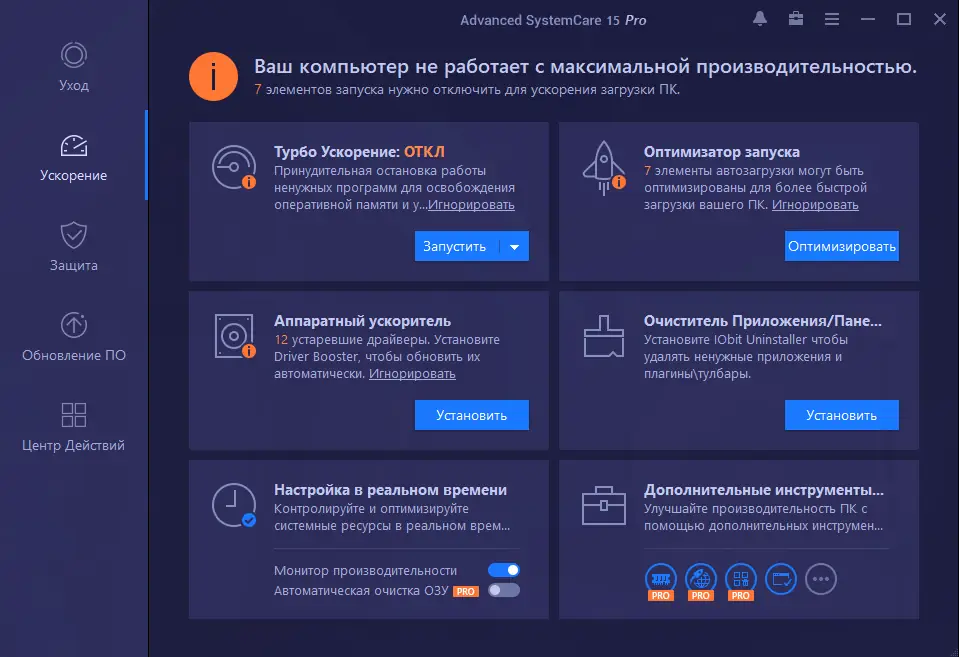Open the hamburger menu in title bar
Viewport: 959px width, 657px height.
[832, 20]
